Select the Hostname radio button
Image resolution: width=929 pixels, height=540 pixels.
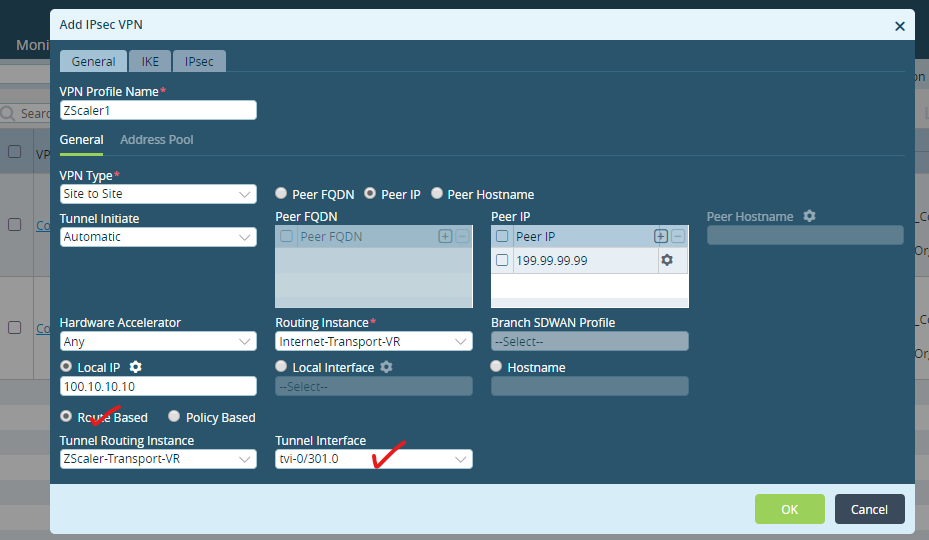496,366
